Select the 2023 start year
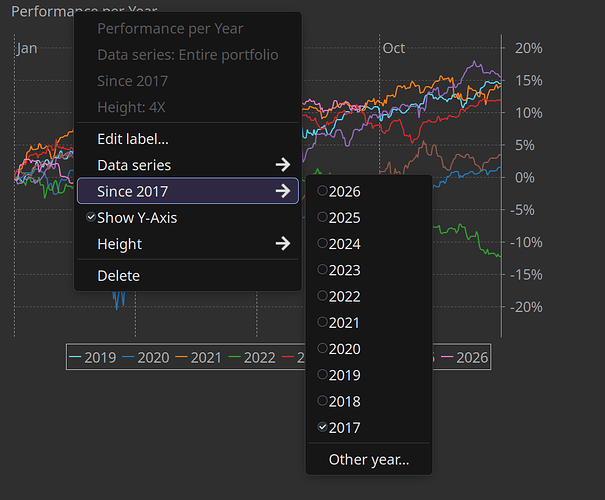Image resolution: width=605 pixels, height=500 pixels. [368, 270]
